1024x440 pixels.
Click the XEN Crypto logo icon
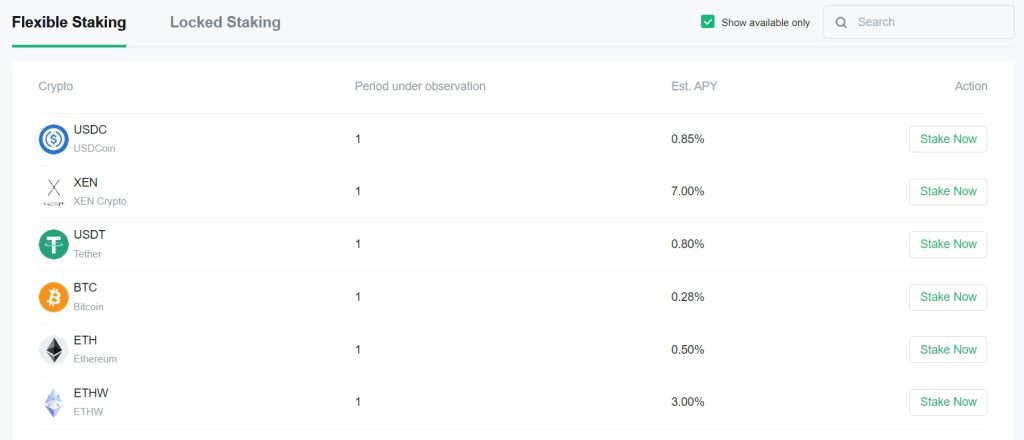point(53,191)
